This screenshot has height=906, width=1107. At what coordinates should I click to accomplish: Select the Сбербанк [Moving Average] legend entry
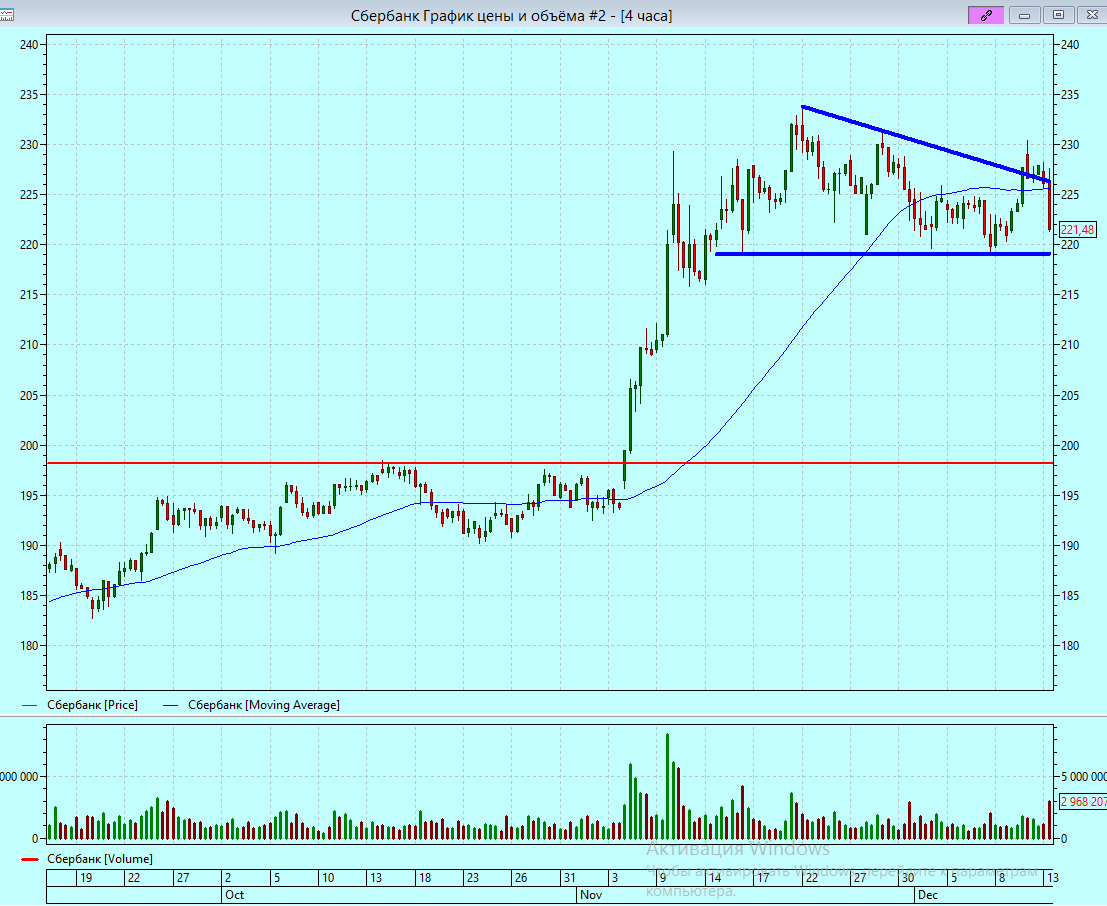[x=263, y=705]
